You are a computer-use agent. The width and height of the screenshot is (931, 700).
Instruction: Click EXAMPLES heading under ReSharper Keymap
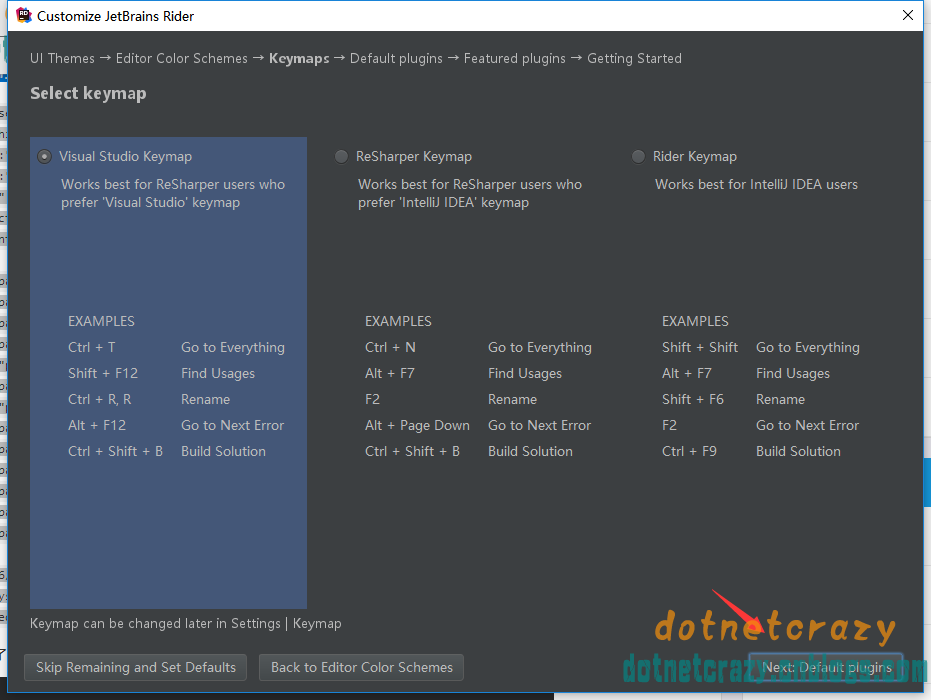coord(398,321)
